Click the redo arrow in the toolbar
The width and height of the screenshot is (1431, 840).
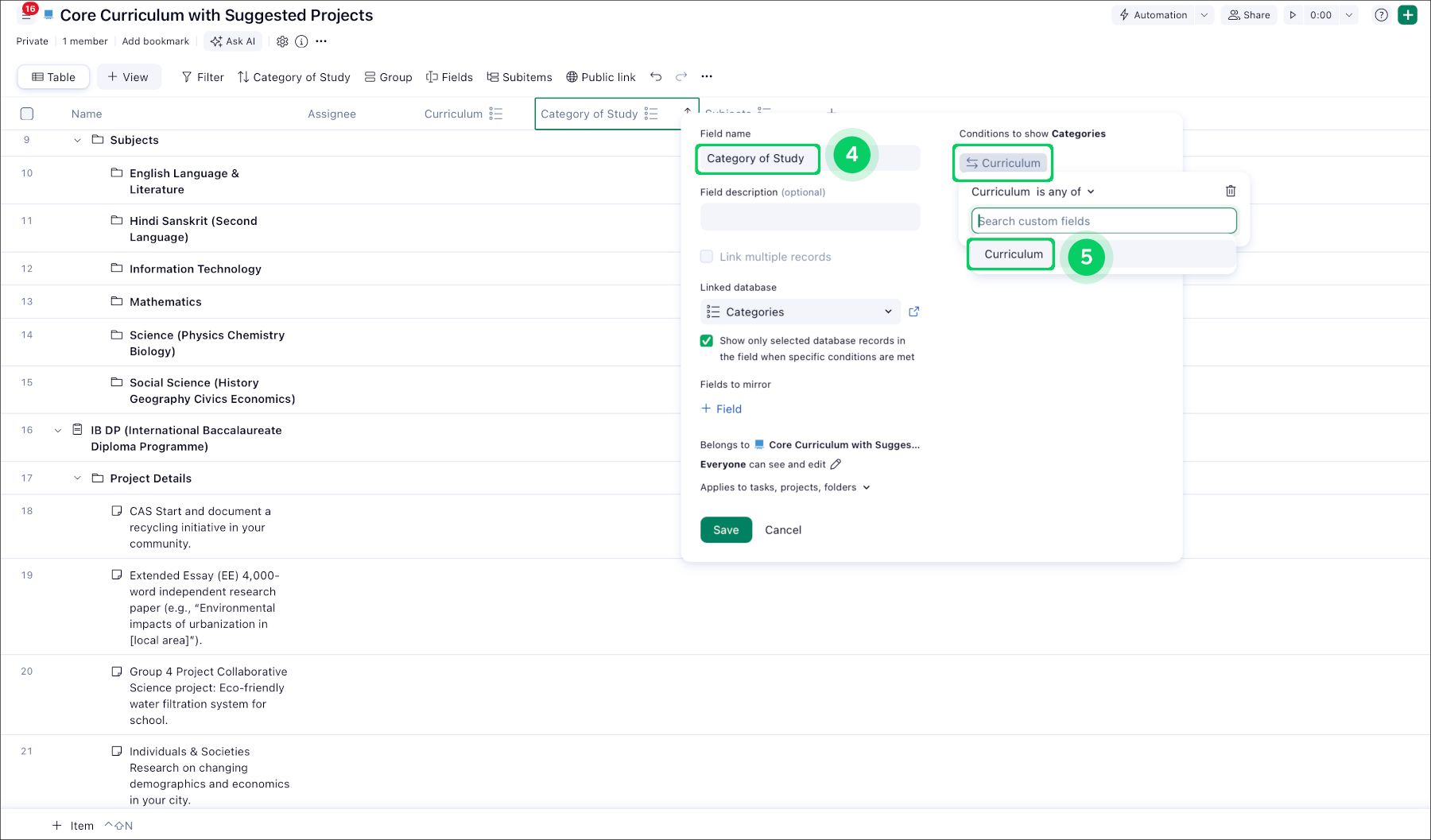click(681, 76)
